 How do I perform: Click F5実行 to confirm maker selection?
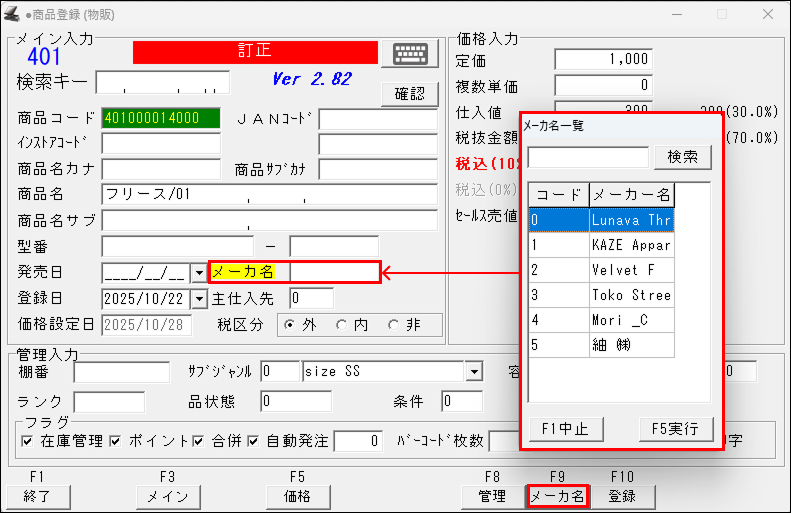click(675, 429)
